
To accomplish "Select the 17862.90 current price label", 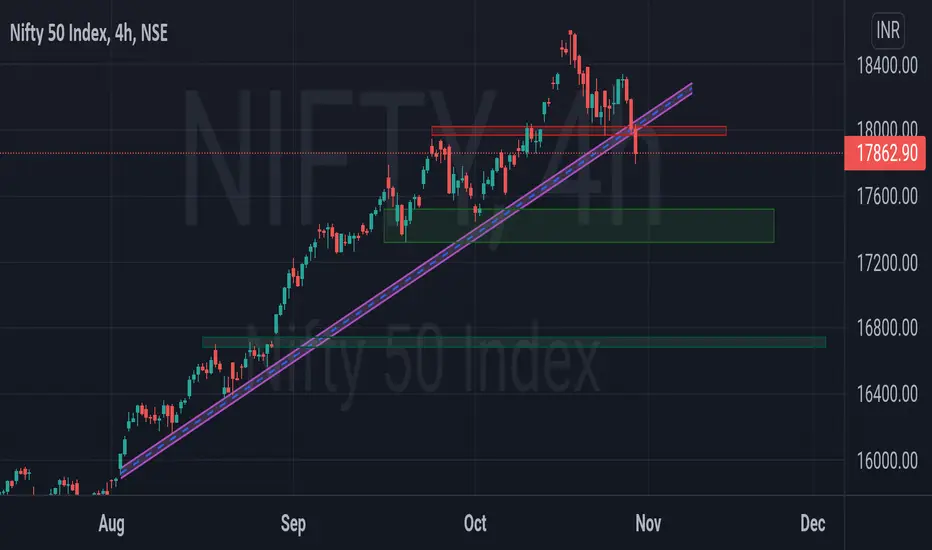I will point(885,153).
